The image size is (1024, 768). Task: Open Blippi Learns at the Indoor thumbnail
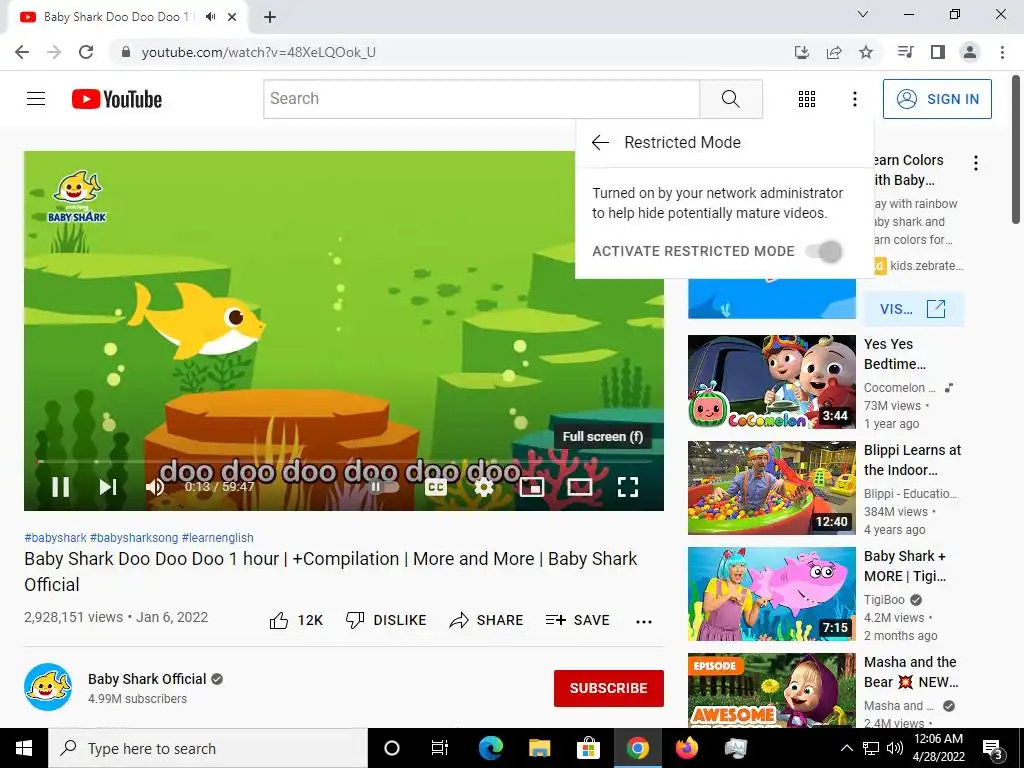(x=772, y=488)
